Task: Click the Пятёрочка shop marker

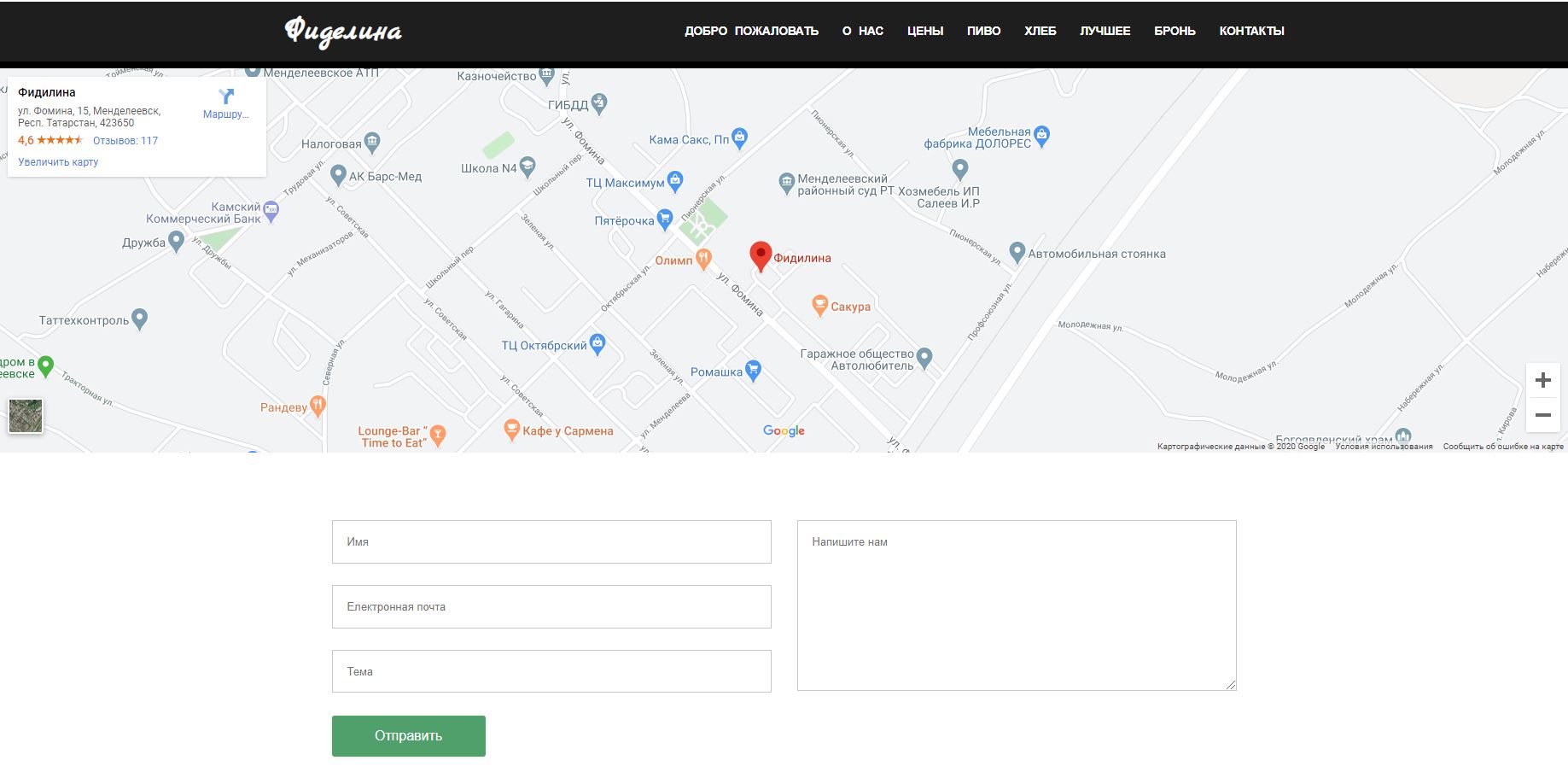Action: 664,219
